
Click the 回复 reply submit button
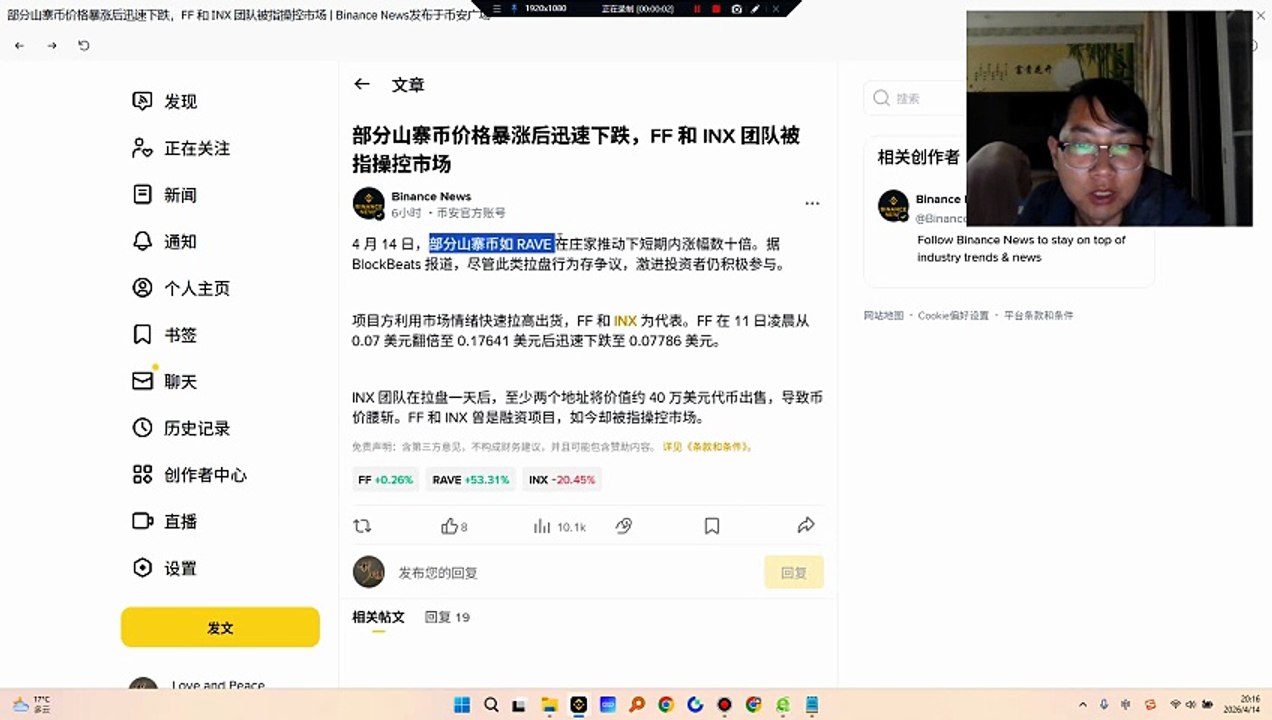pyautogui.click(x=794, y=572)
